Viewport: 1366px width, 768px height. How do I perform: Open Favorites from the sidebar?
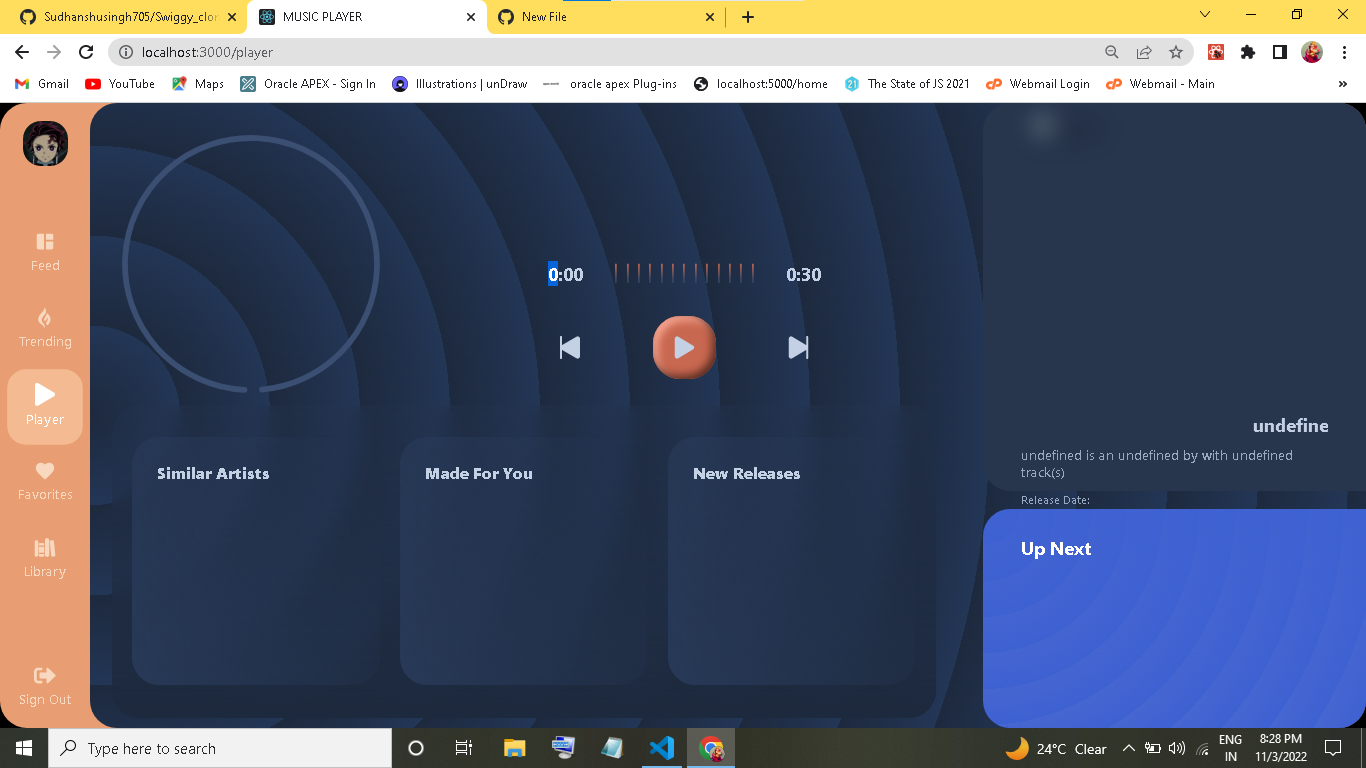[44, 480]
